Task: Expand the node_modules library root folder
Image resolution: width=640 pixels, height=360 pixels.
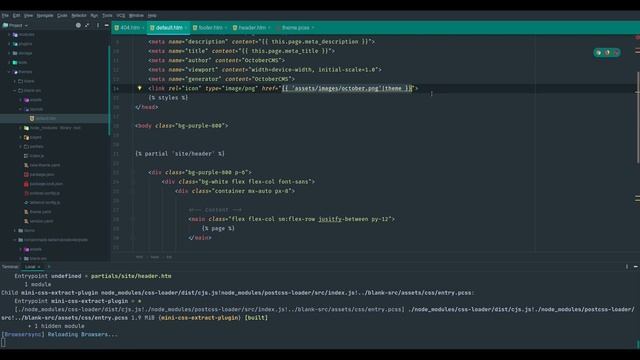Action: point(20,128)
